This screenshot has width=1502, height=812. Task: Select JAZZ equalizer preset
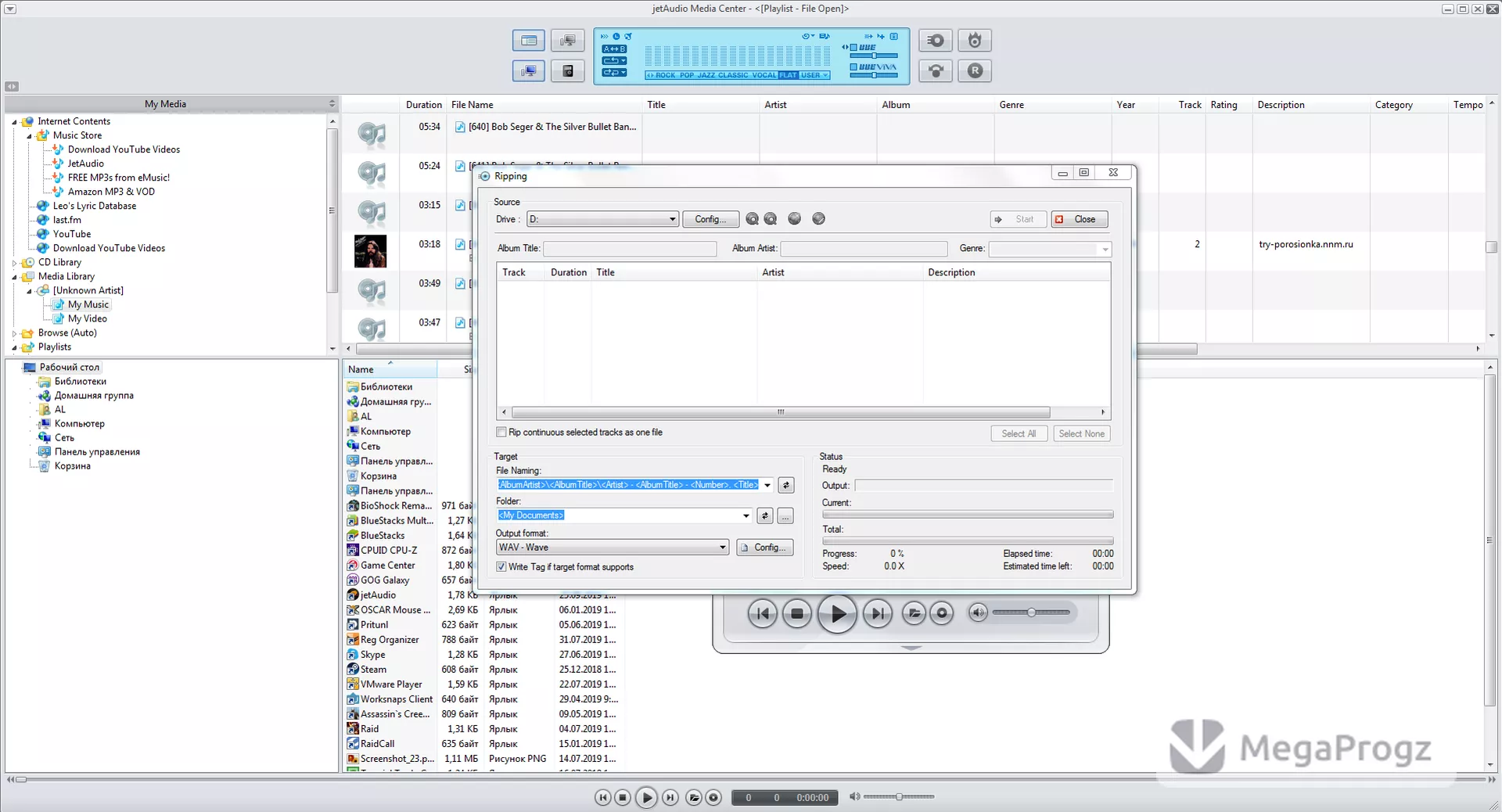[x=706, y=75]
